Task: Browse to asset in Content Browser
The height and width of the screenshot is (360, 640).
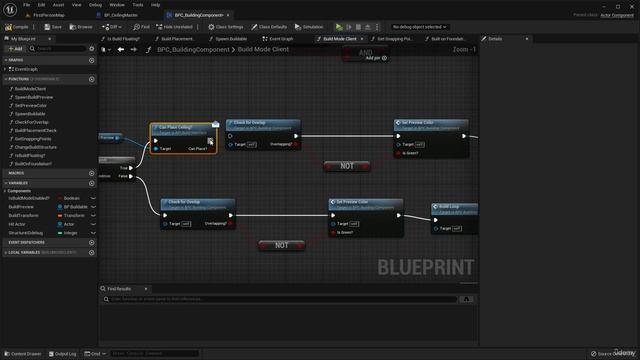Action: [x=81, y=27]
